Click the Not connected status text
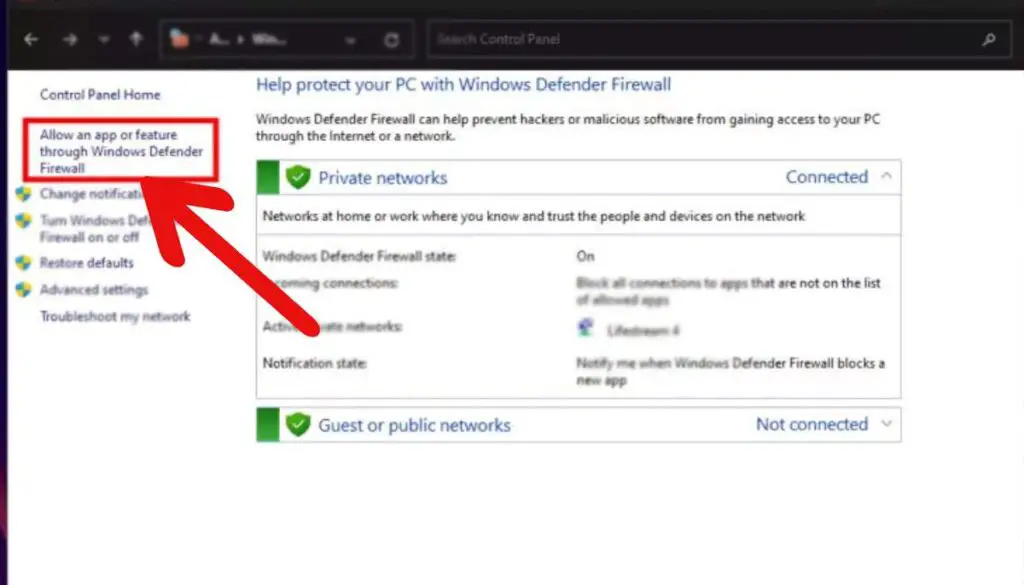 (x=812, y=424)
